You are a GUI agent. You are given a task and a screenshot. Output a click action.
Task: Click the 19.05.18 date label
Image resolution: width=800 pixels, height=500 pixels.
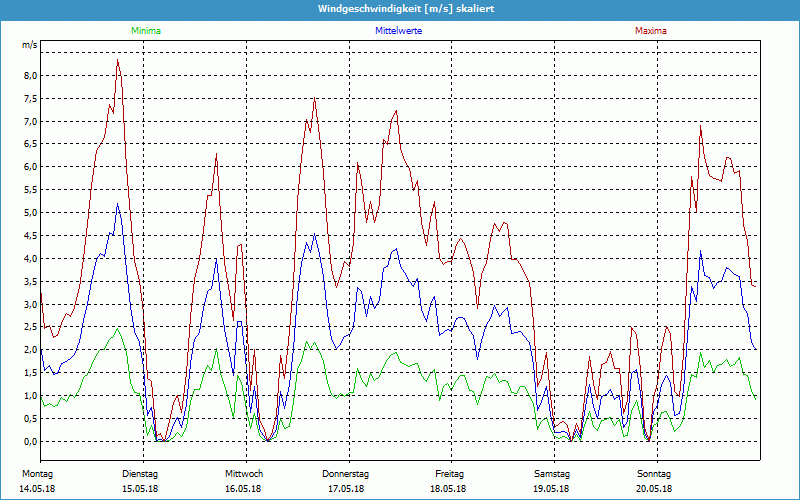(x=551, y=489)
